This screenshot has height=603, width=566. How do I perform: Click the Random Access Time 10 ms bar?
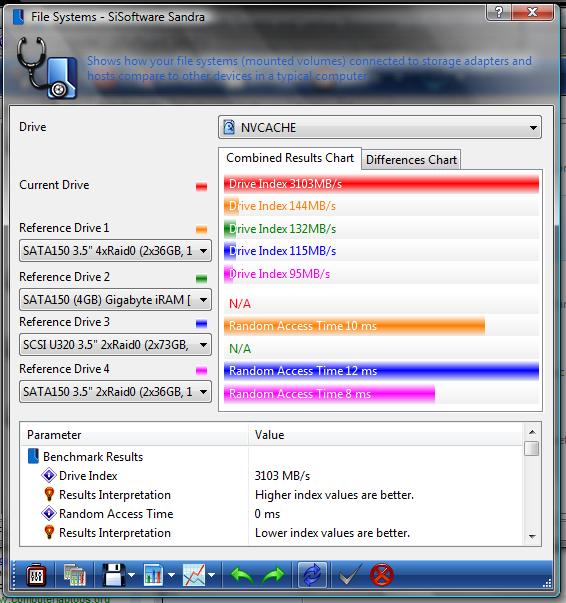click(x=355, y=326)
